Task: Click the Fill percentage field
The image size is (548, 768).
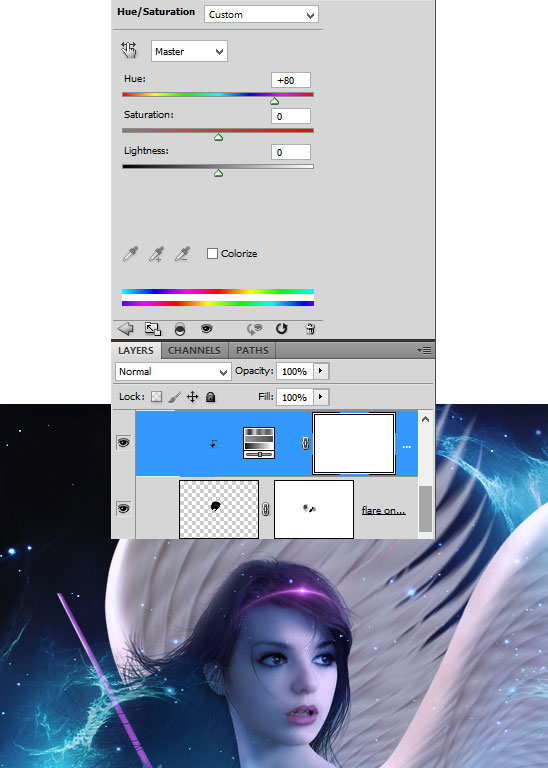Action: point(294,397)
